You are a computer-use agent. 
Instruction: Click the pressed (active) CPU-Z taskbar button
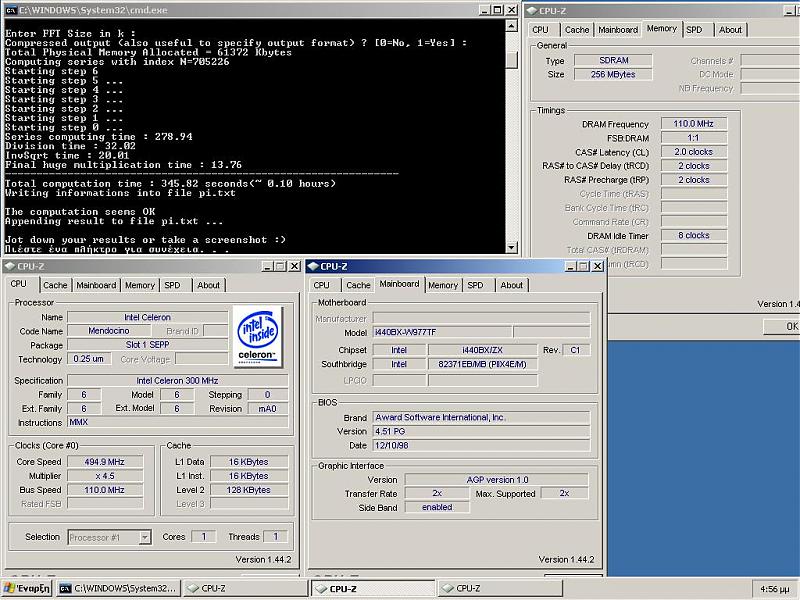tap(372, 588)
